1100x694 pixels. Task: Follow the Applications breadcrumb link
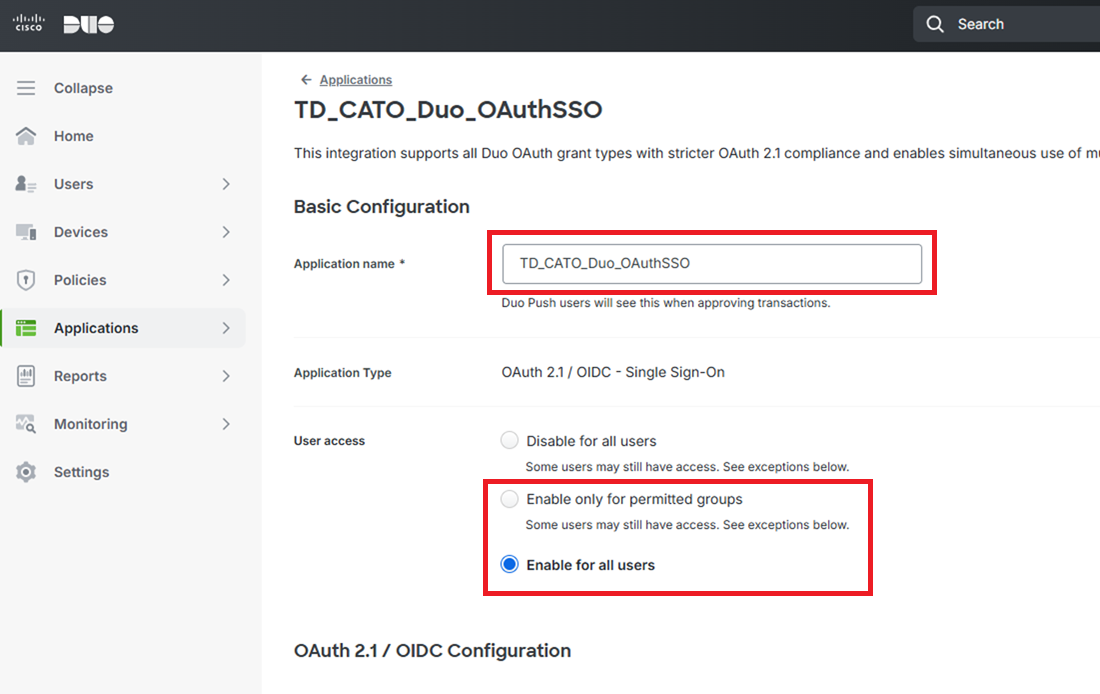[356, 80]
